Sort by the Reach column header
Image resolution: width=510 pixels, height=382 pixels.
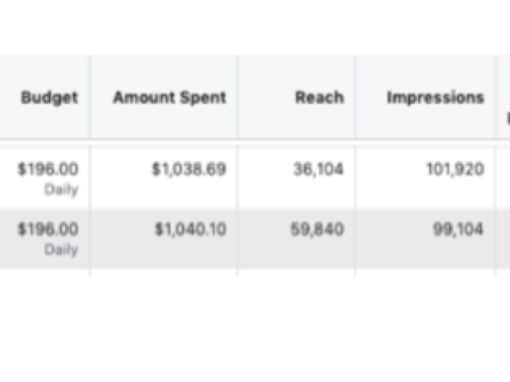coord(319,98)
